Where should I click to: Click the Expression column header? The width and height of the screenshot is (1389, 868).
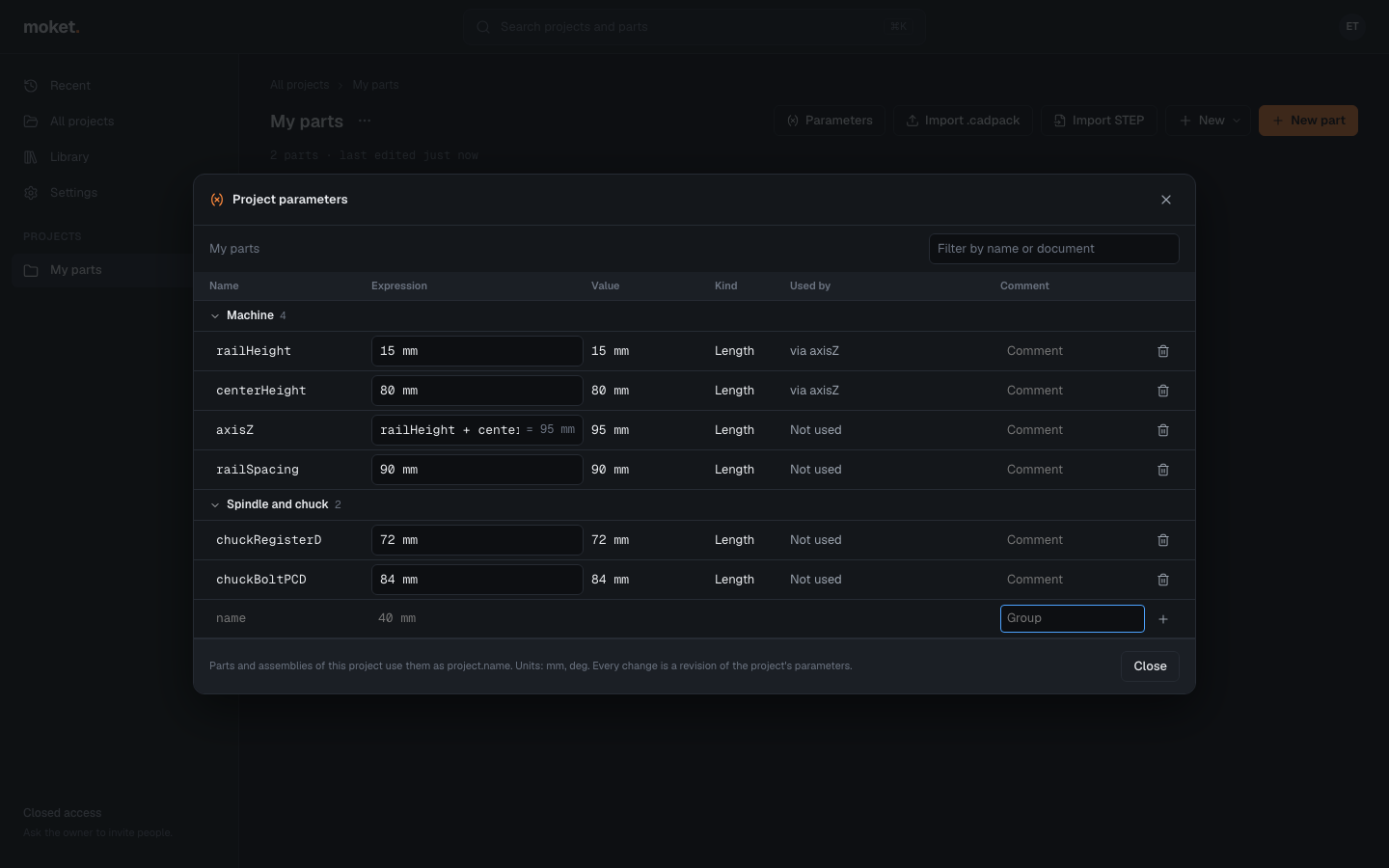399,286
